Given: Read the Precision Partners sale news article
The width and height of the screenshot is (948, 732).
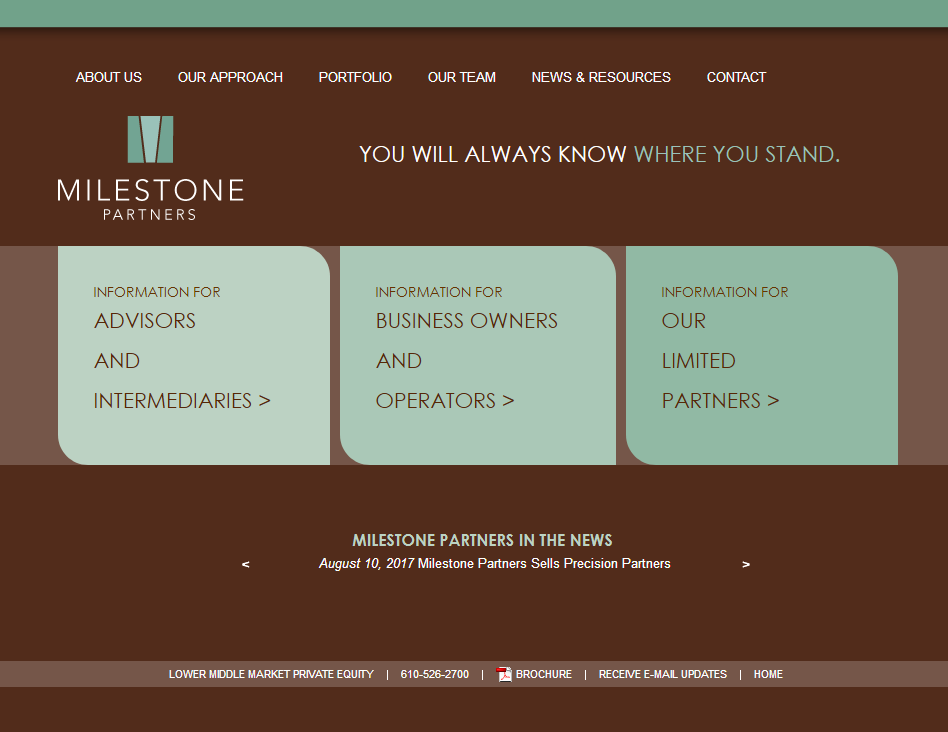Looking at the screenshot, I should click(x=495, y=563).
